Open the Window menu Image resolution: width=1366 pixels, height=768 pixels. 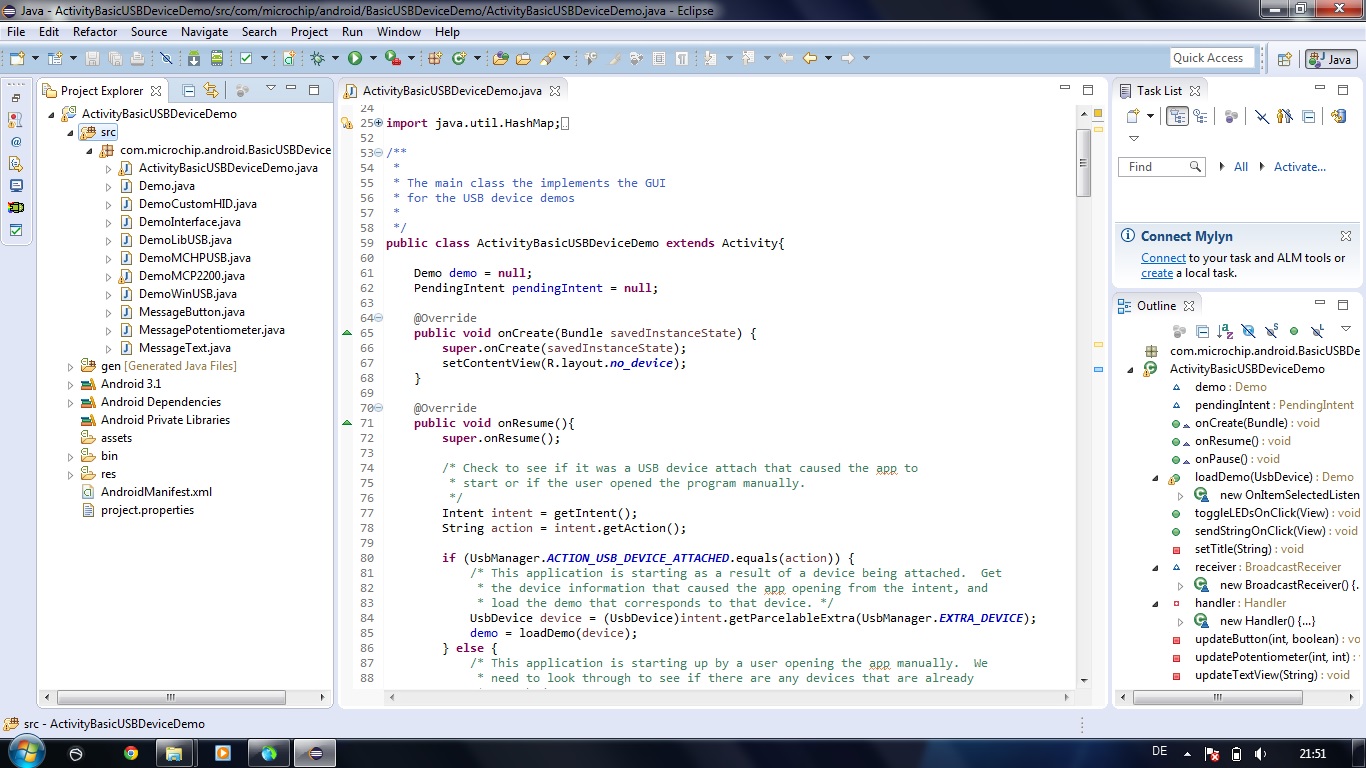399,32
